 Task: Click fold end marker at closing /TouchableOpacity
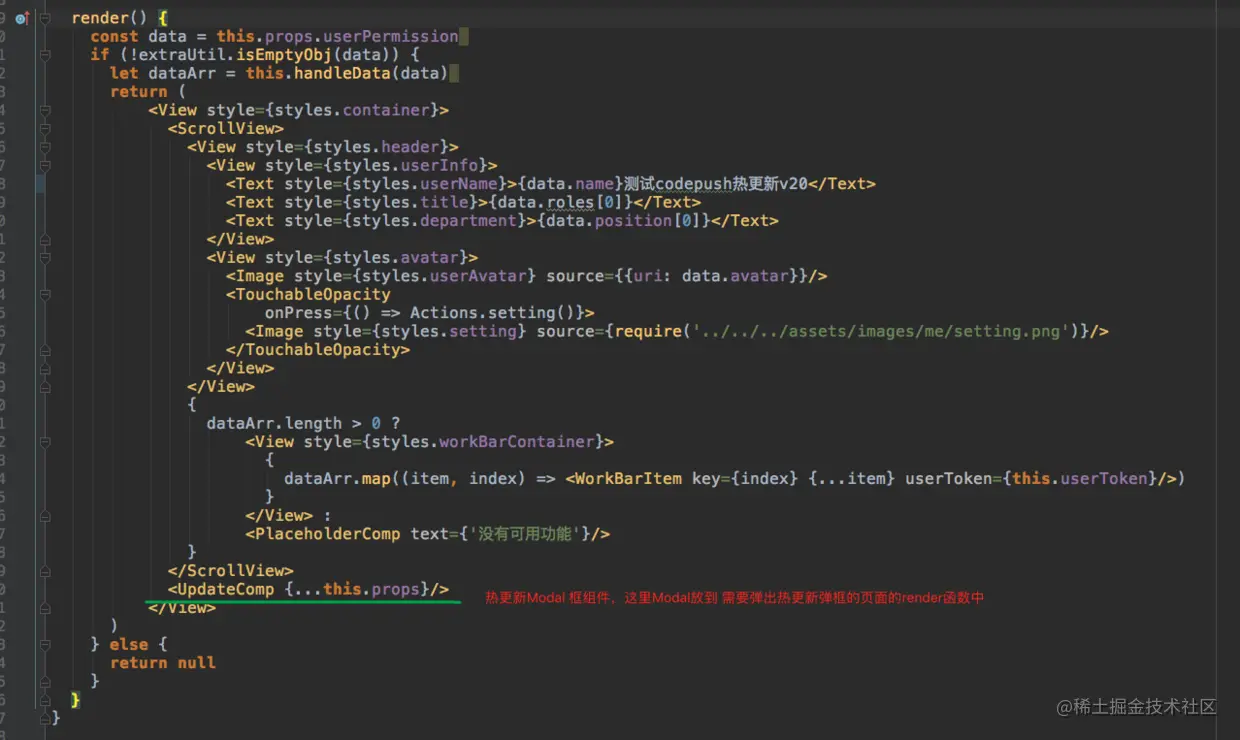coord(45,350)
